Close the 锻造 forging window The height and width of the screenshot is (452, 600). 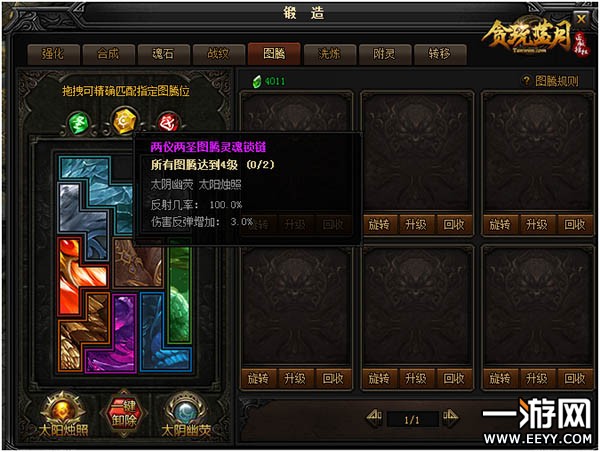(581, 19)
